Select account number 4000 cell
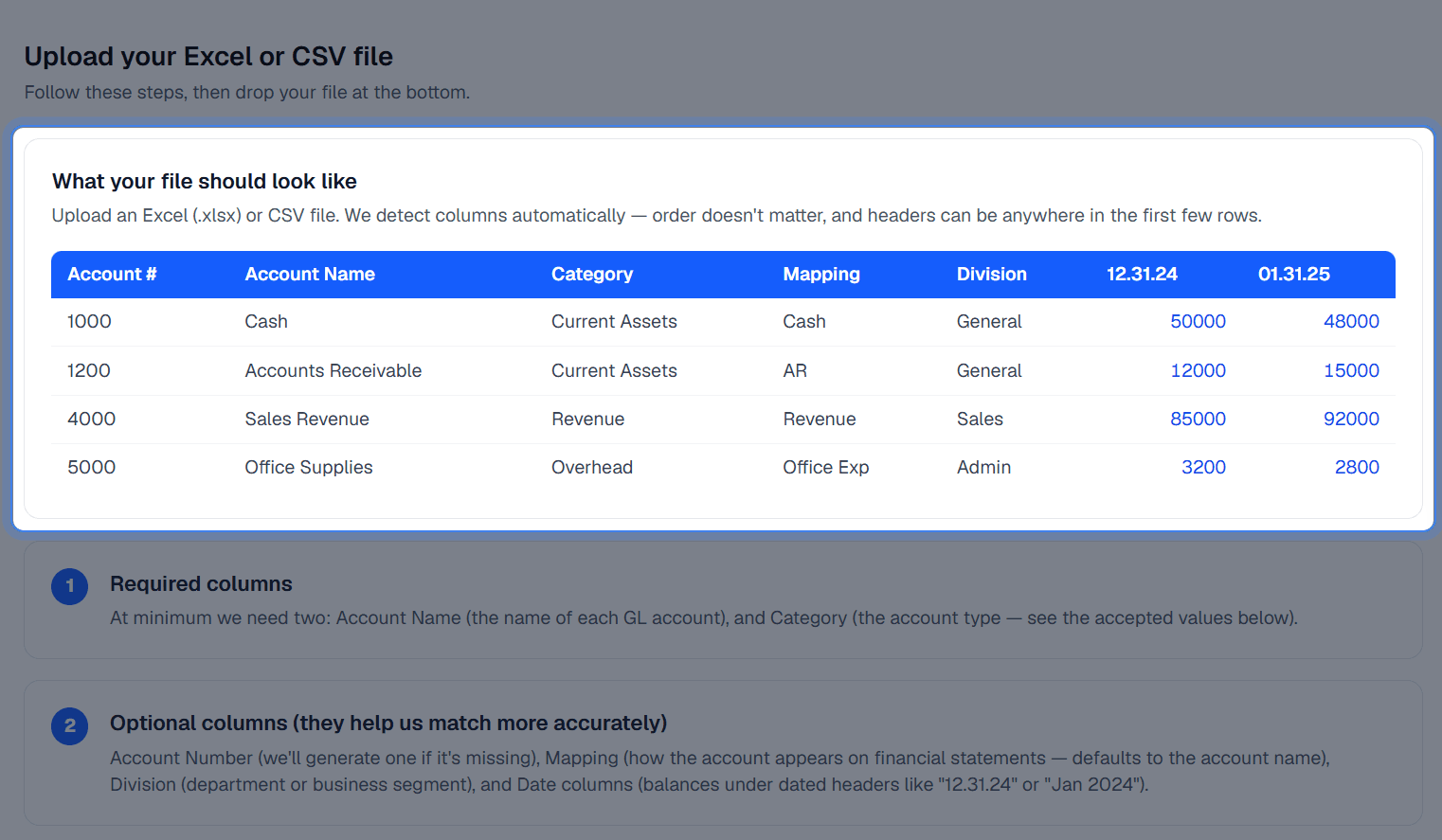Screen dimensions: 1442x840 coord(91,420)
